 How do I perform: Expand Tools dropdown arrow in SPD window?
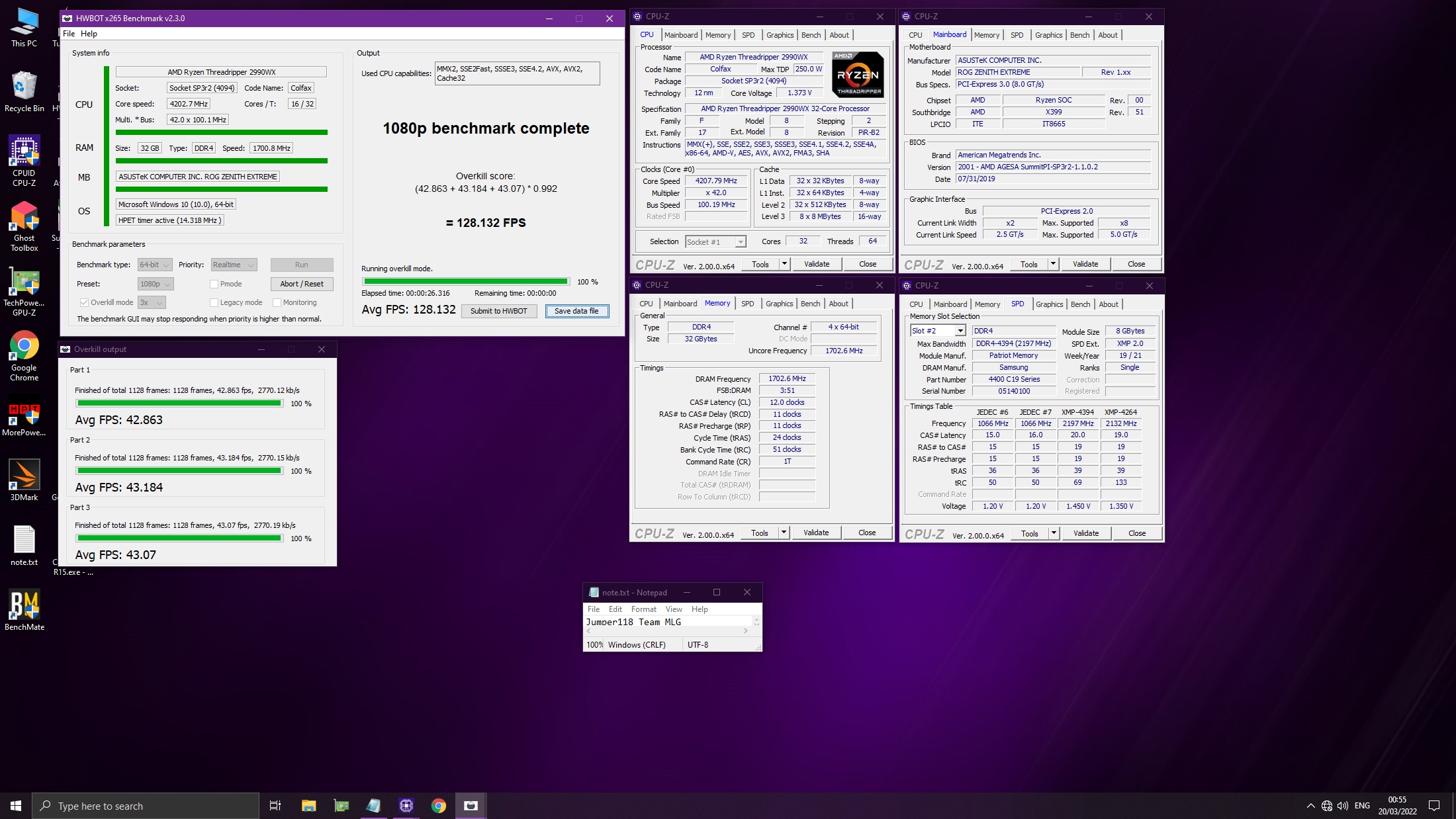click(1054, 533)
